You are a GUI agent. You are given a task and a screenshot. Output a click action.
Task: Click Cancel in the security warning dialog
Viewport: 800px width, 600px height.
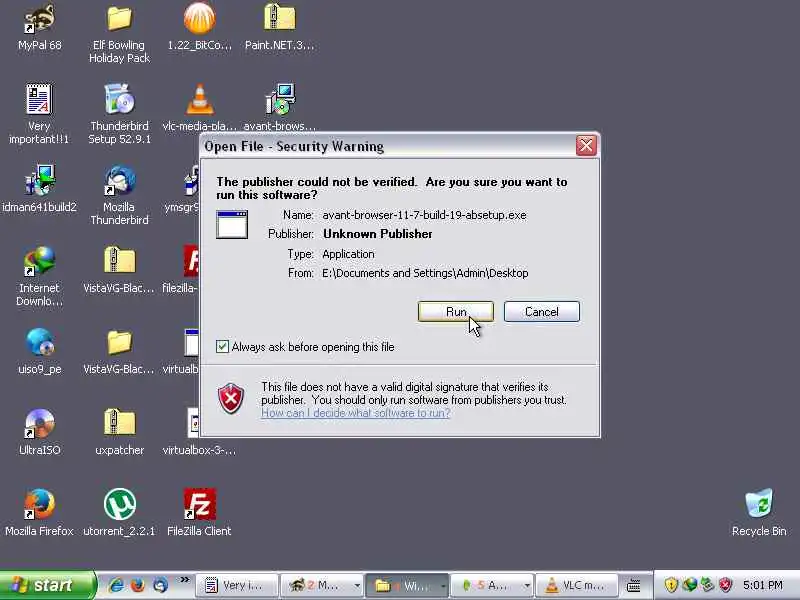pyautogui.click(x=542, y=312)
